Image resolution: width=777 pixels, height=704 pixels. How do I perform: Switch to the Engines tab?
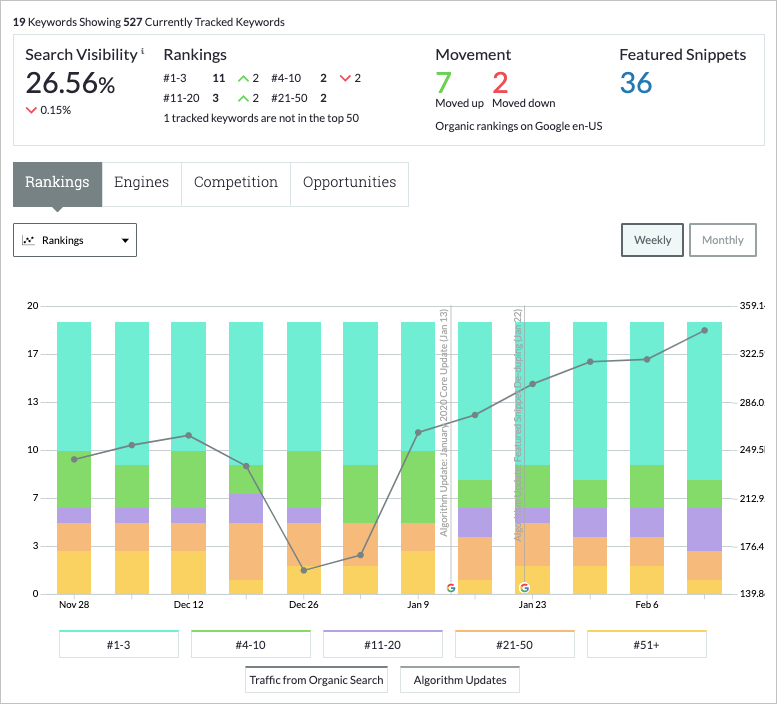click(x=141, y=183)
